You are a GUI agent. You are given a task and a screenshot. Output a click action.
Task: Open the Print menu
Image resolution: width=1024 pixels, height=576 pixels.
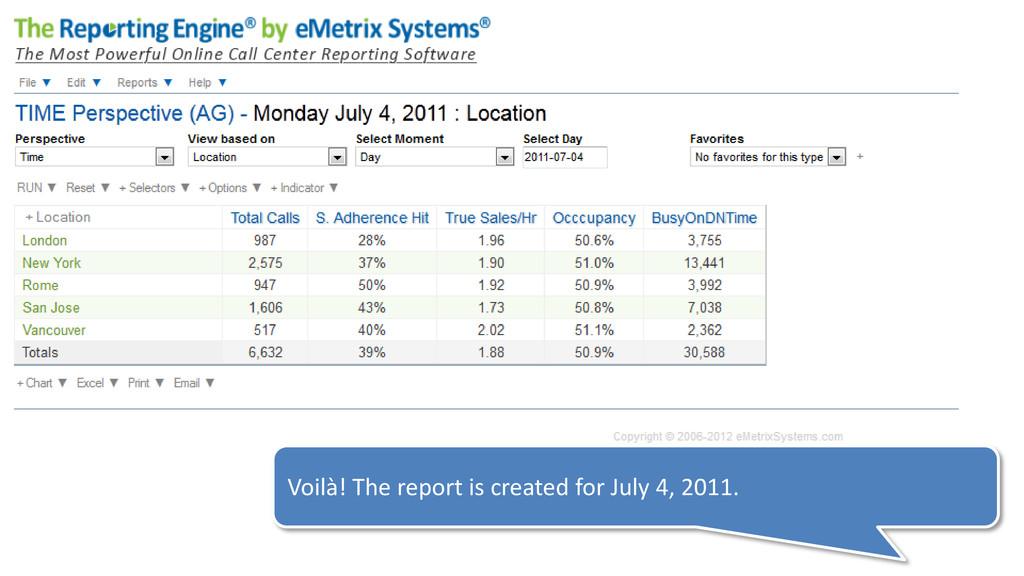tap(146, 383)
